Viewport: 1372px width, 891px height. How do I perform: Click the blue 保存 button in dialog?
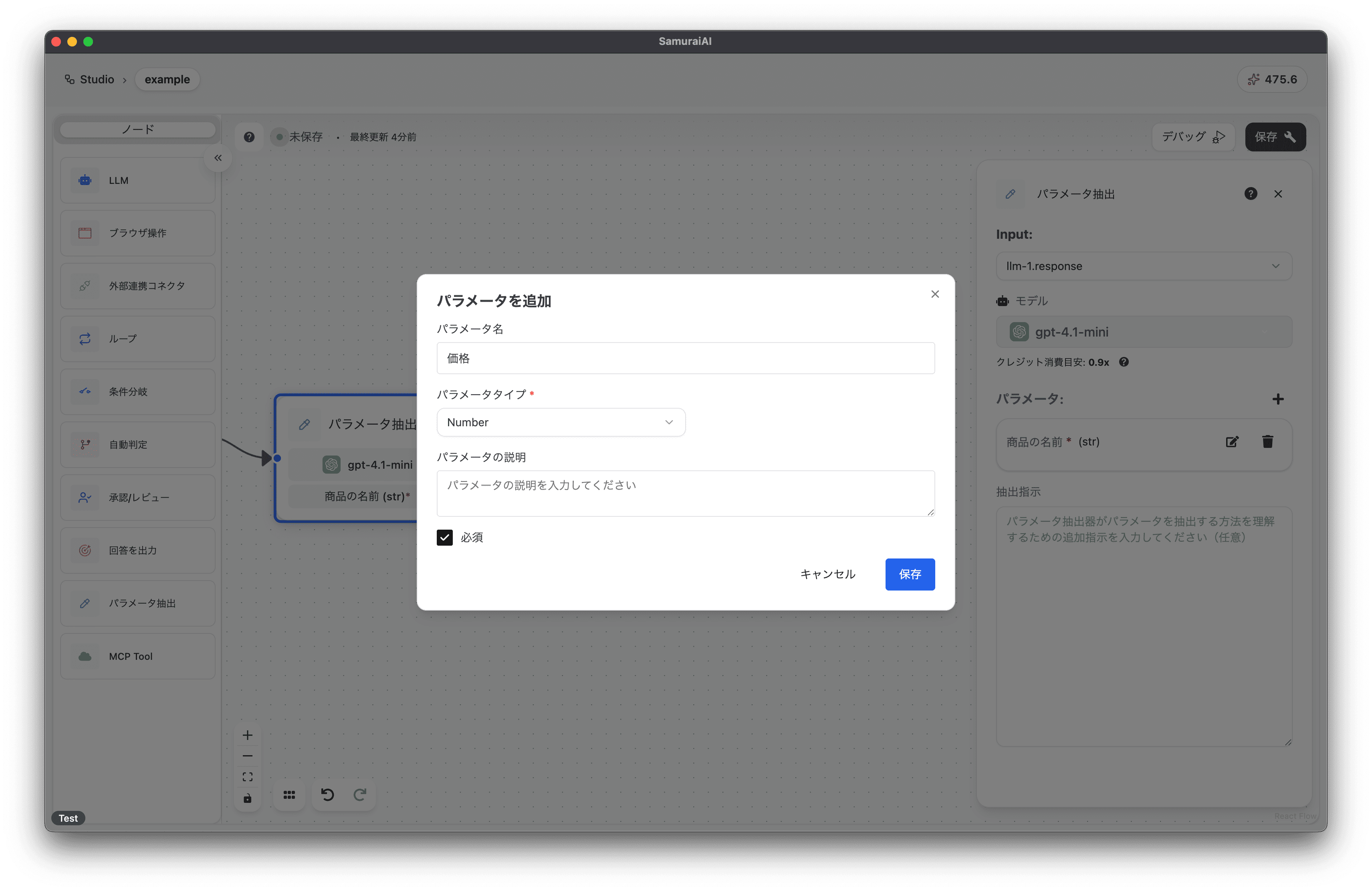(x=909, y=574)
